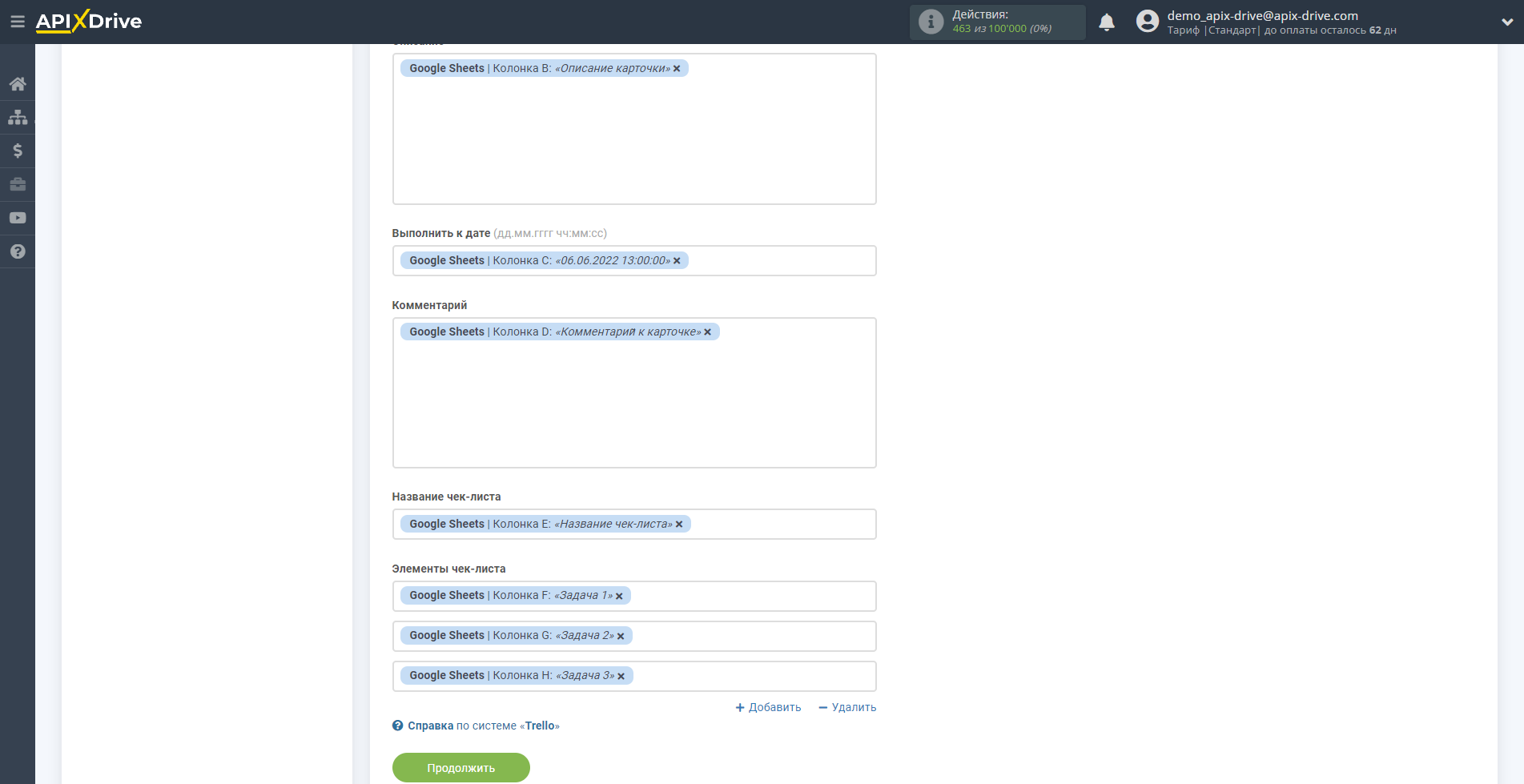Viewport: 1524px width, 784px height.
Task: Click the user avatar icon
Action: pyautogui.click(x=1147, y=22)
